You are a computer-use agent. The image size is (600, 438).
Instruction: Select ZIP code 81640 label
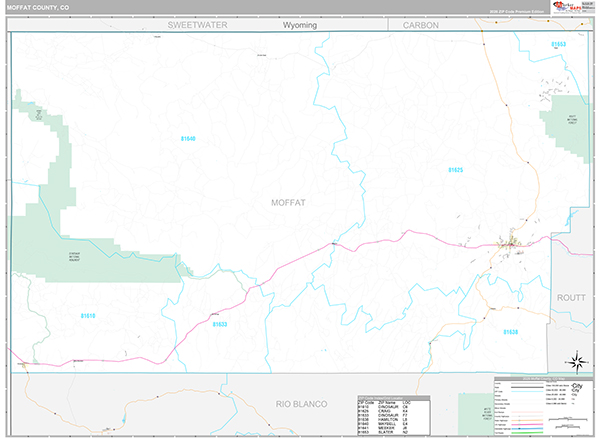pos(188,138)
